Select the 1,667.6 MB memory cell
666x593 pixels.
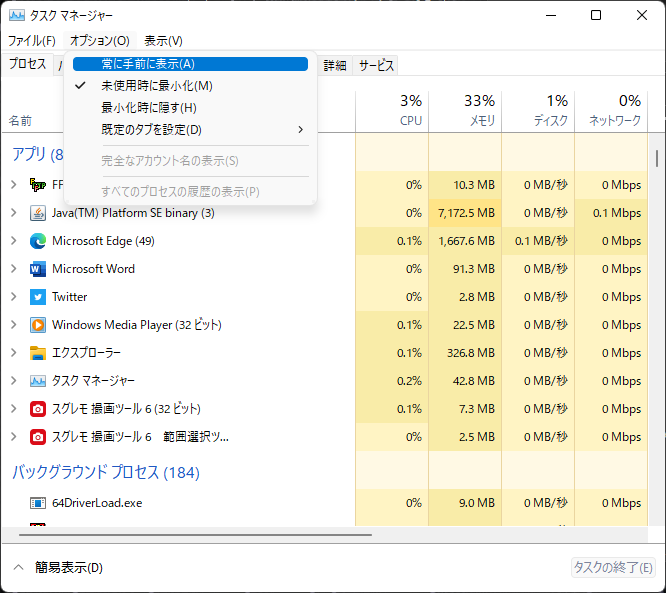tap(466, 241)
